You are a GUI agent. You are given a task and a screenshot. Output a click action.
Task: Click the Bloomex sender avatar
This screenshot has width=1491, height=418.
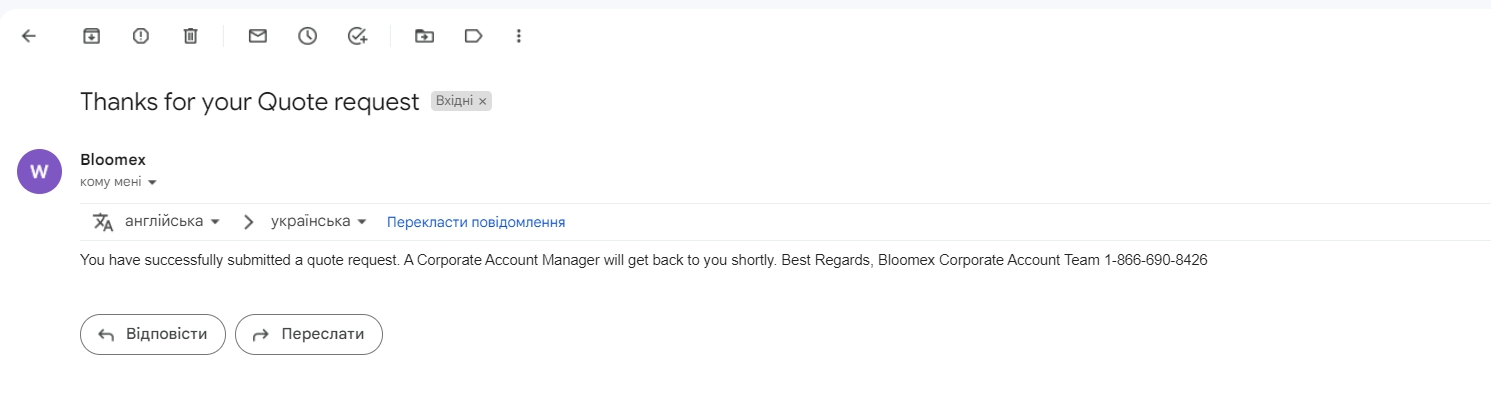pos(40,171)
